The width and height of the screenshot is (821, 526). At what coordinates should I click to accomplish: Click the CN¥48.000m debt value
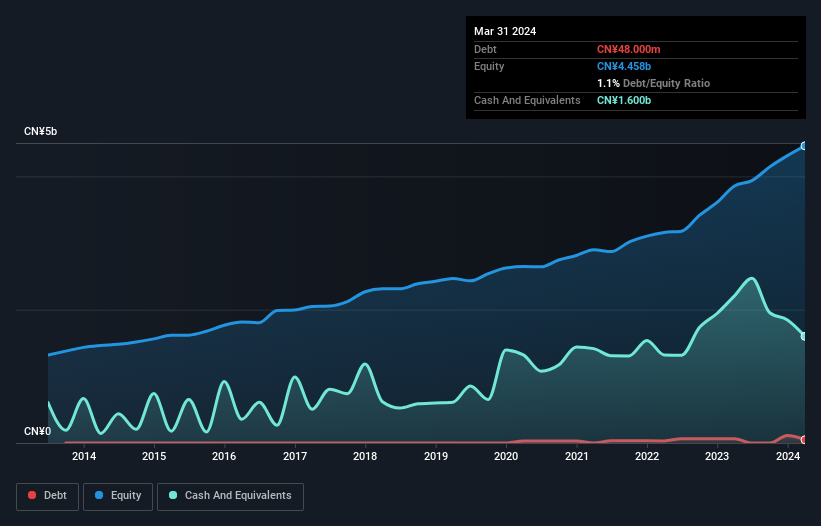pos(628,49)
